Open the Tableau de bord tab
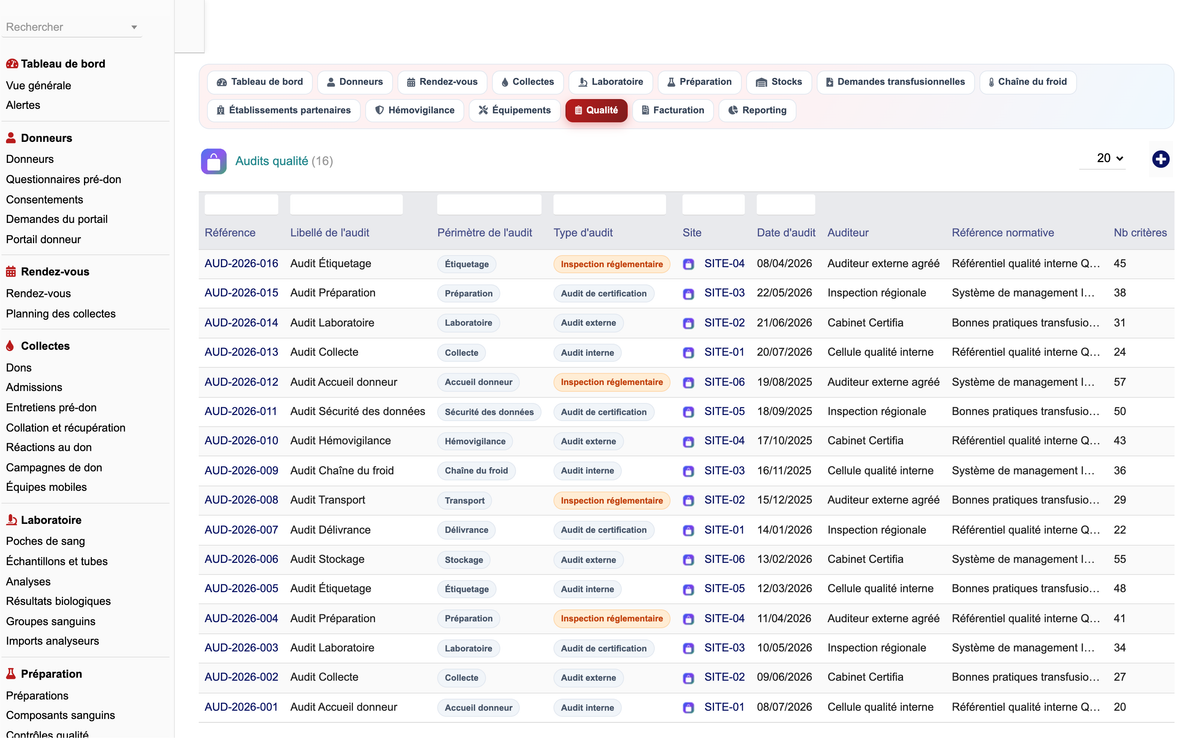The width and height of the screenshot is (1200, 743). (x=260, y=82)
